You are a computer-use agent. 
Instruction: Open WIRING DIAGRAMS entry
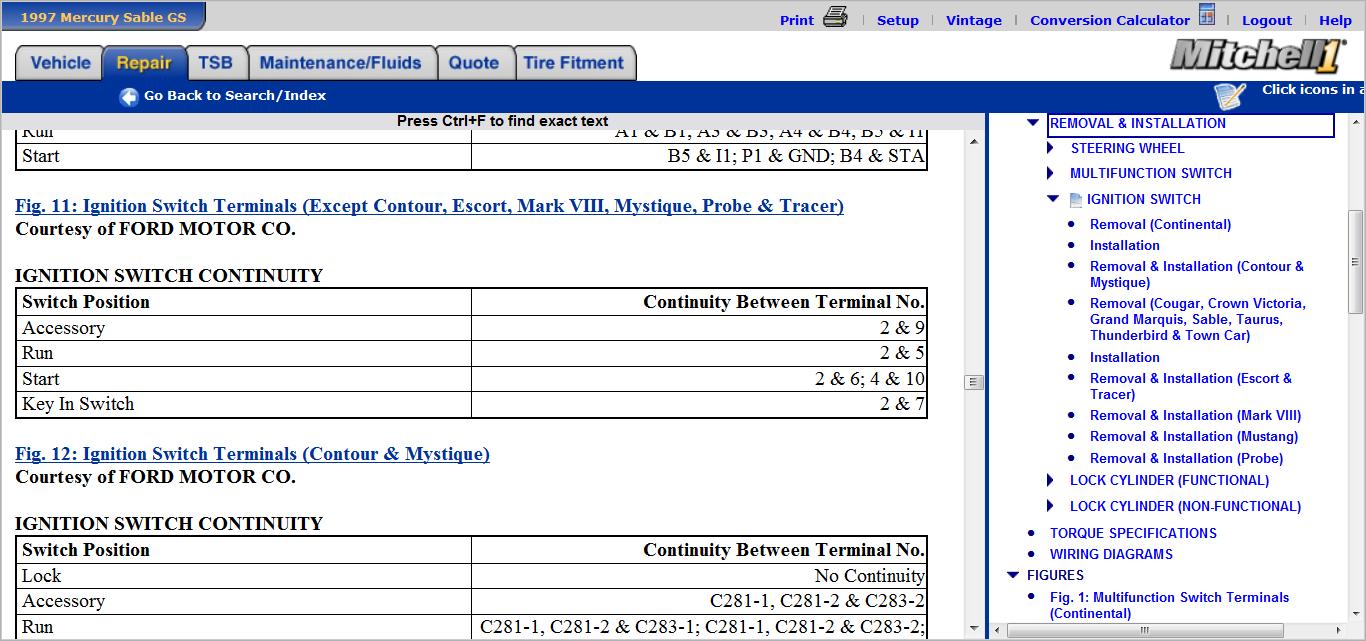tap(1111, 554)
